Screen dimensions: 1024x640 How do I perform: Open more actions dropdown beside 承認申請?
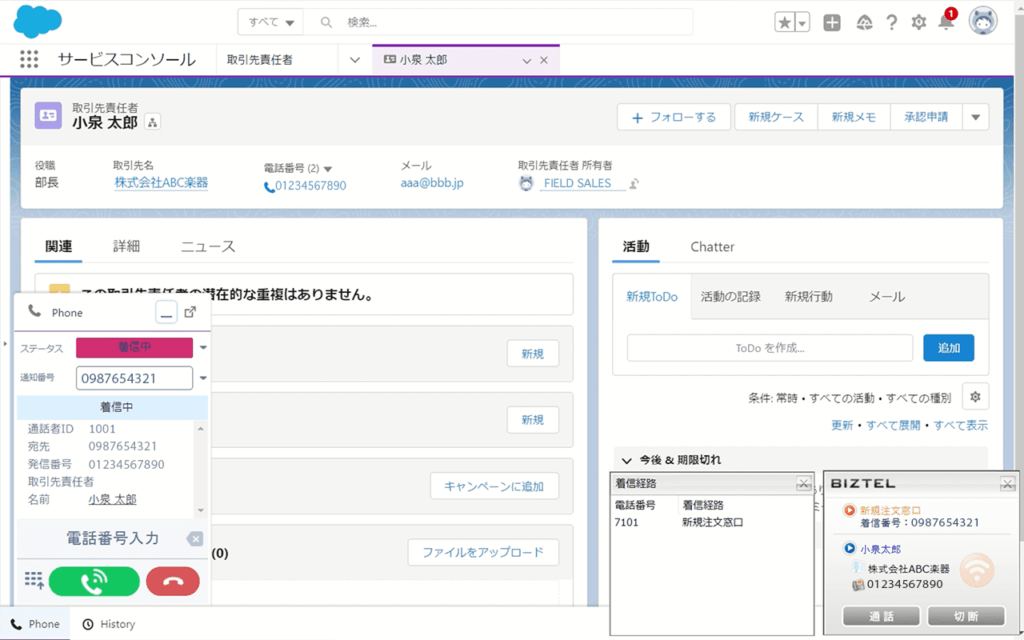coord(976,117)
